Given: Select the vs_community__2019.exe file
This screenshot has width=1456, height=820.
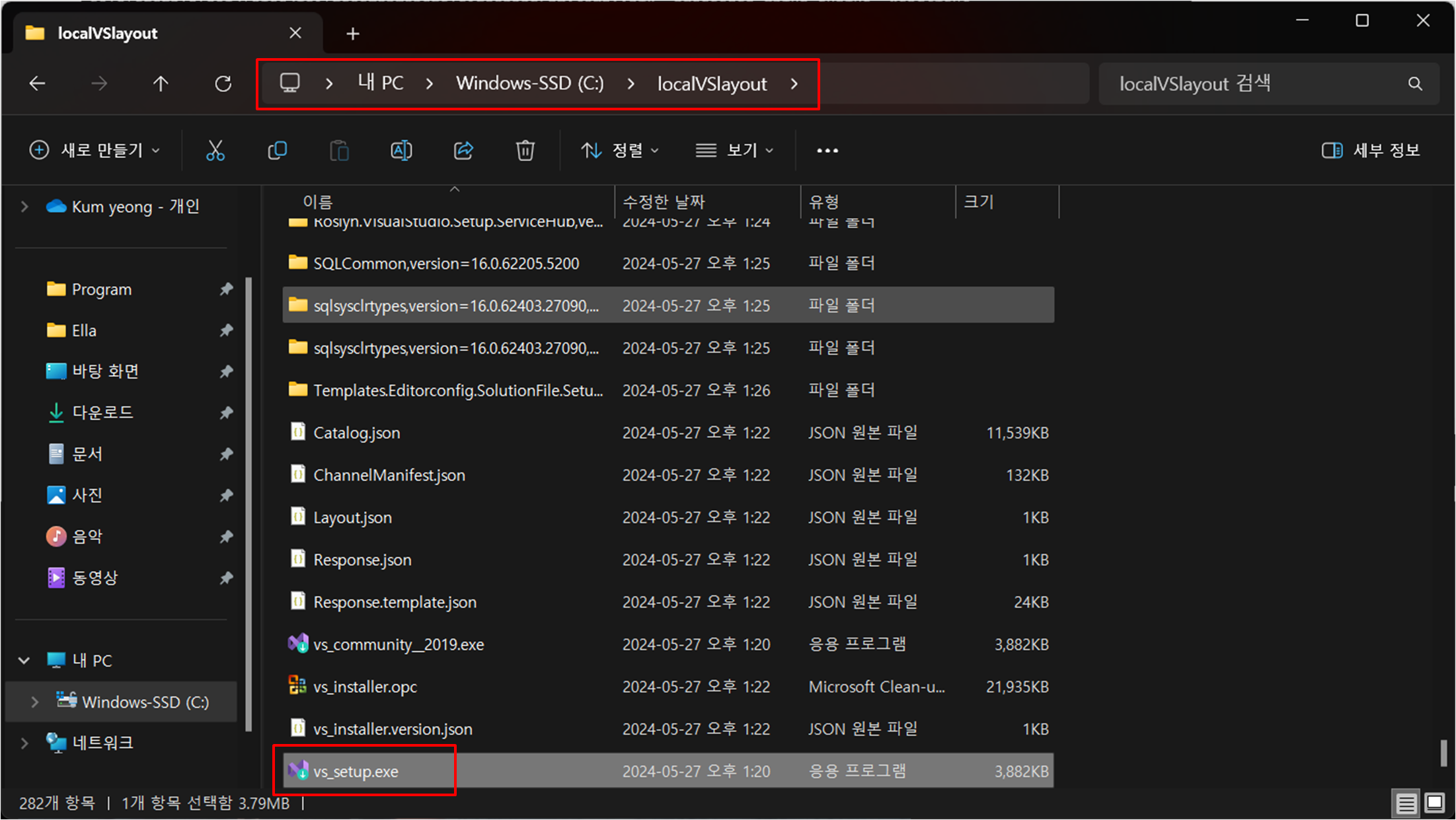Looking at the screenshot, I should point(399,644).
